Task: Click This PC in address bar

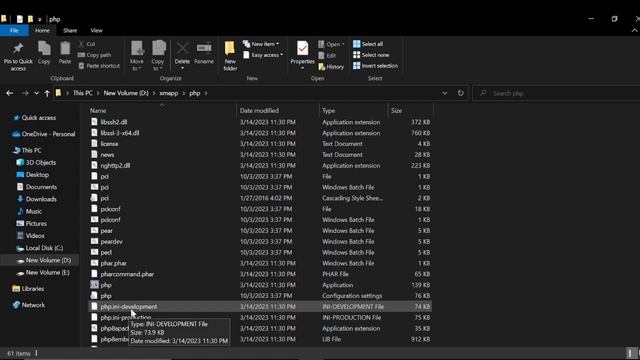Action: tap(83, 93)
